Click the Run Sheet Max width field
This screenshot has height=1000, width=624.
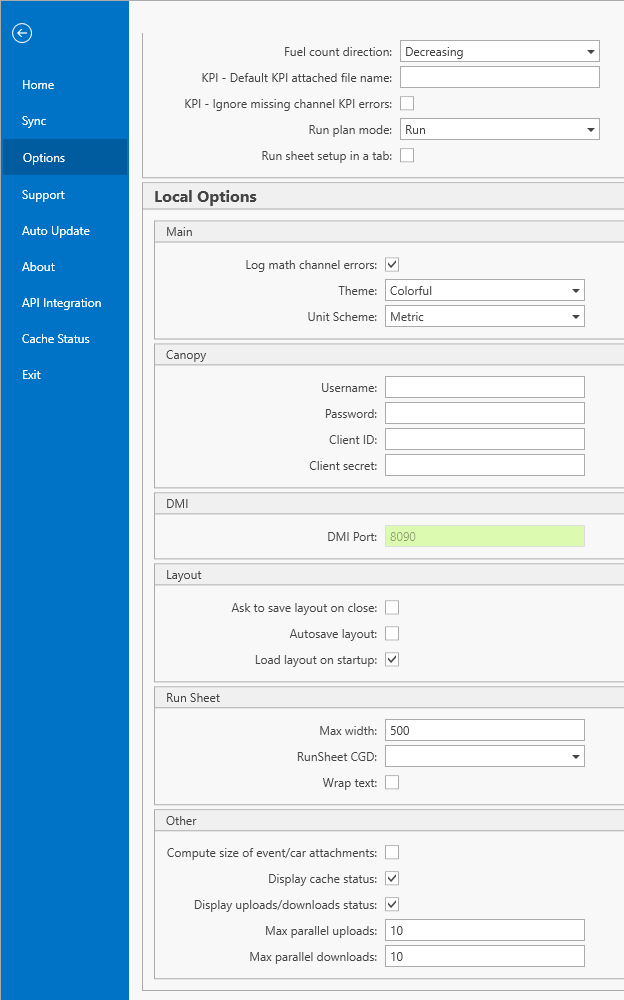point(485,730)
